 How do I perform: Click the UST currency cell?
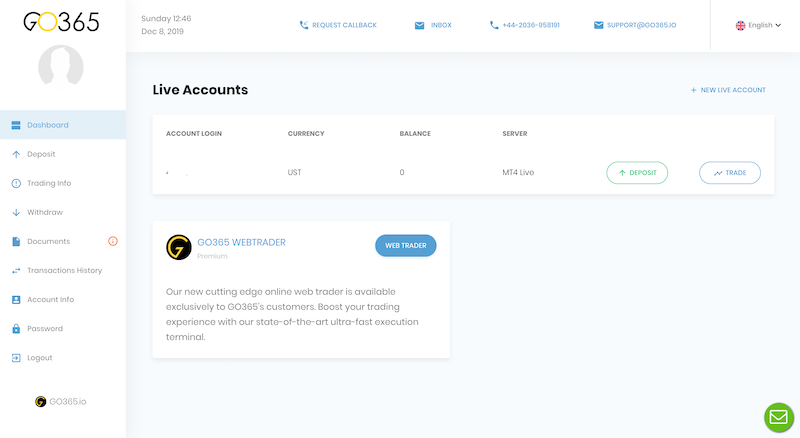coord(294,173)
